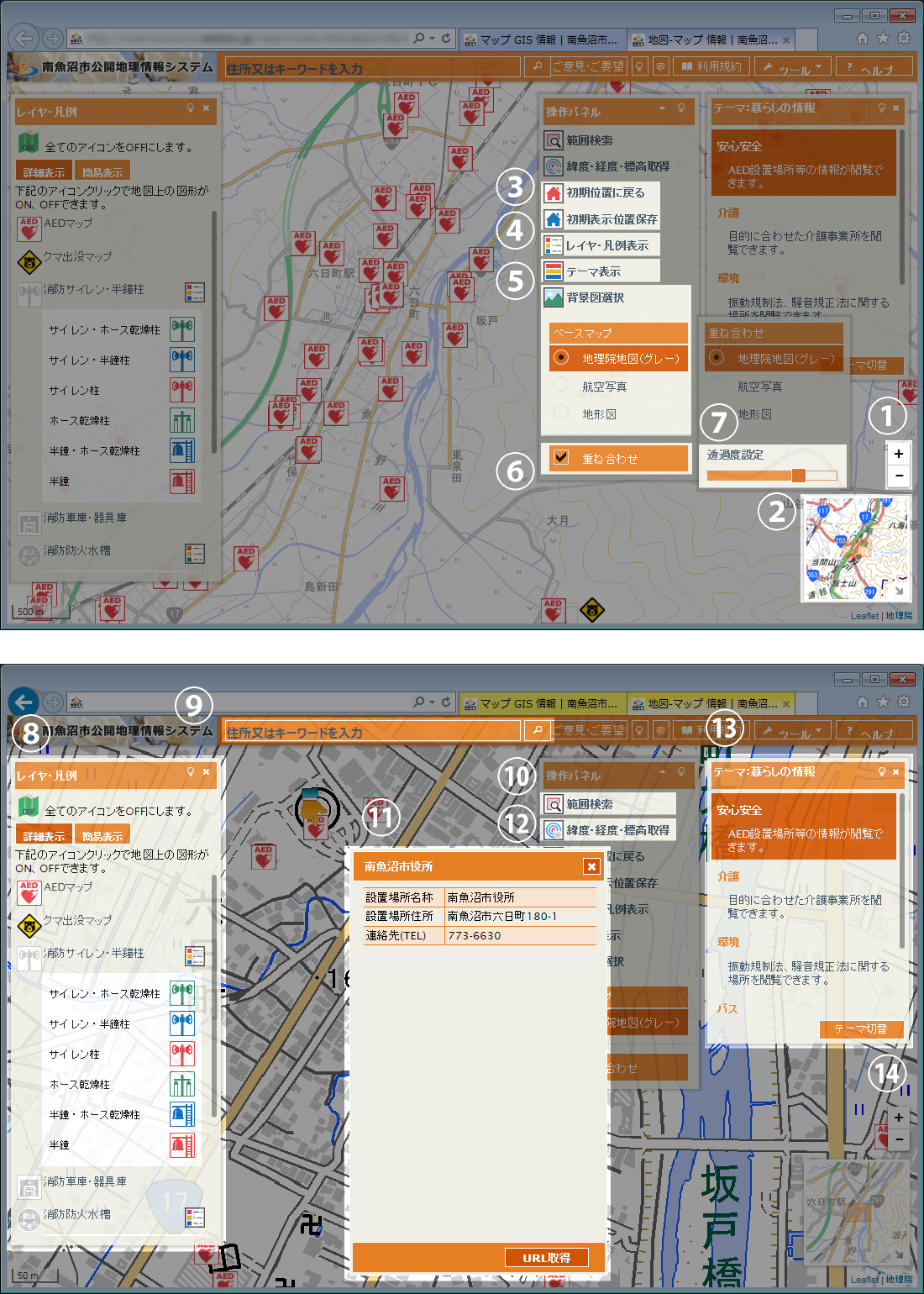Viewport: 924px width, 1294px height.
Task: Expand the 消防防火水槽 legend icon in the 50 m map window
Action: [x=195, y=1217]
